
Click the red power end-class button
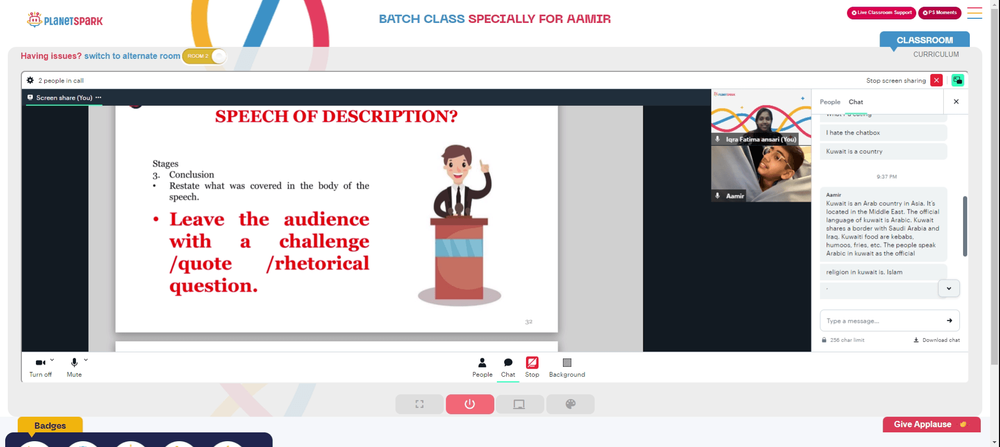pos(469,404)
